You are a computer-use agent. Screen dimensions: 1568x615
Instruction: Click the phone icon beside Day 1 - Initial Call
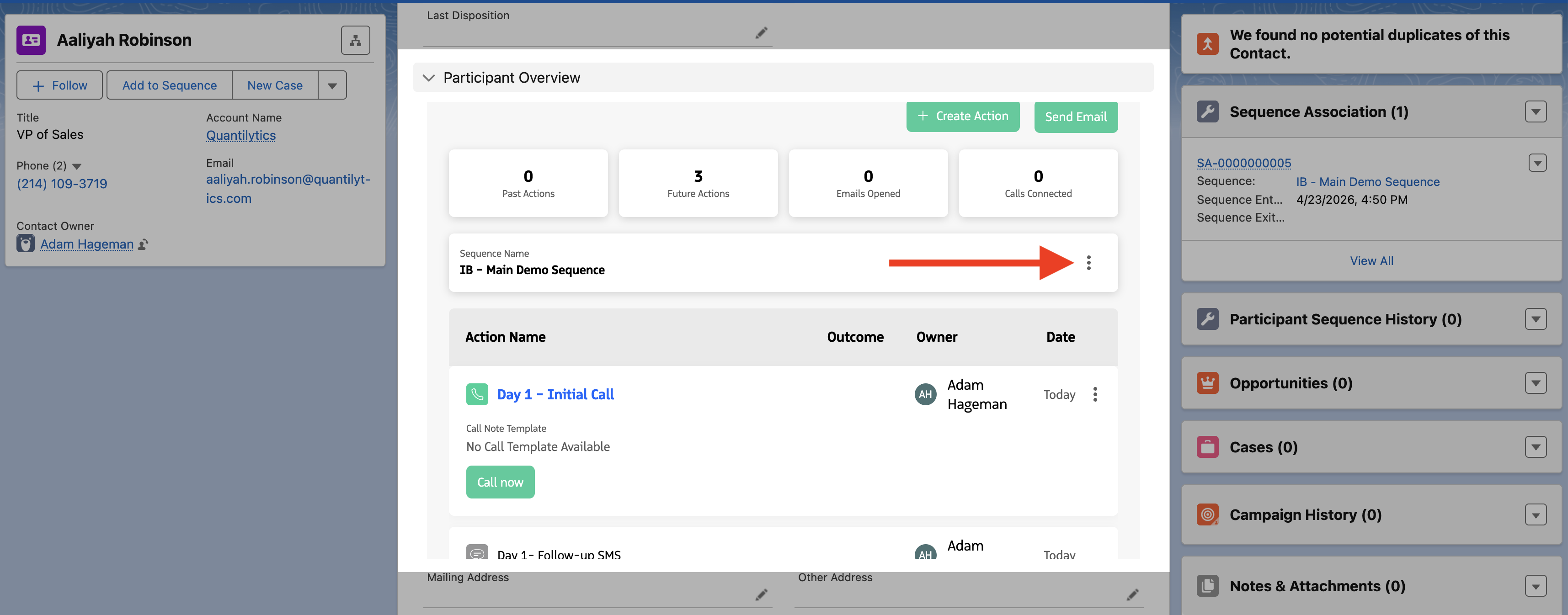pos(477,393)
